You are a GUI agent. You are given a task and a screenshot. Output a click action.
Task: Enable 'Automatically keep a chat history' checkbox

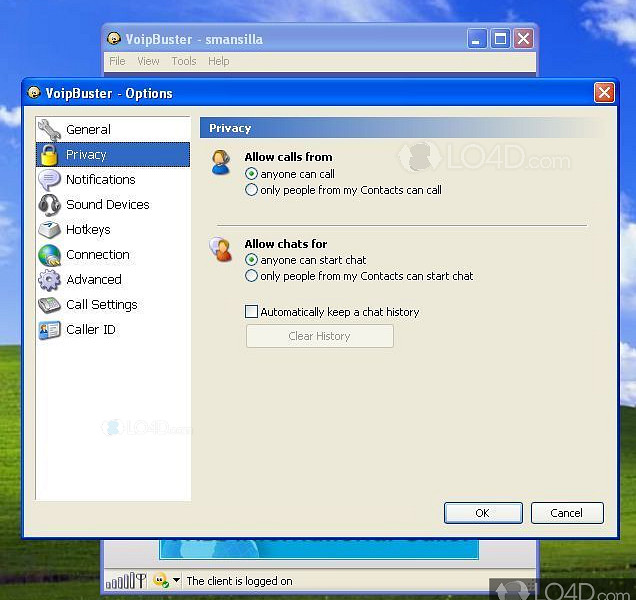[x=251, y=312]
